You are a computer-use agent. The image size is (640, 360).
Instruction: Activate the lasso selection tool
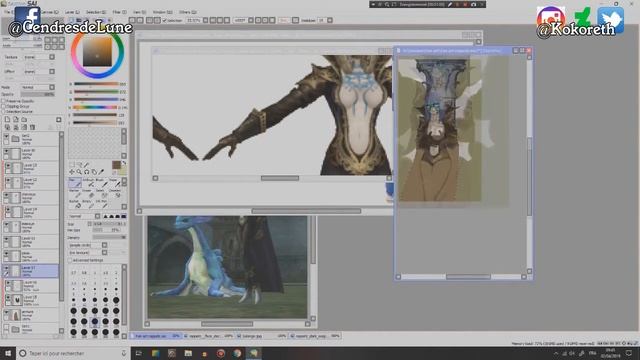coord(79,164)
